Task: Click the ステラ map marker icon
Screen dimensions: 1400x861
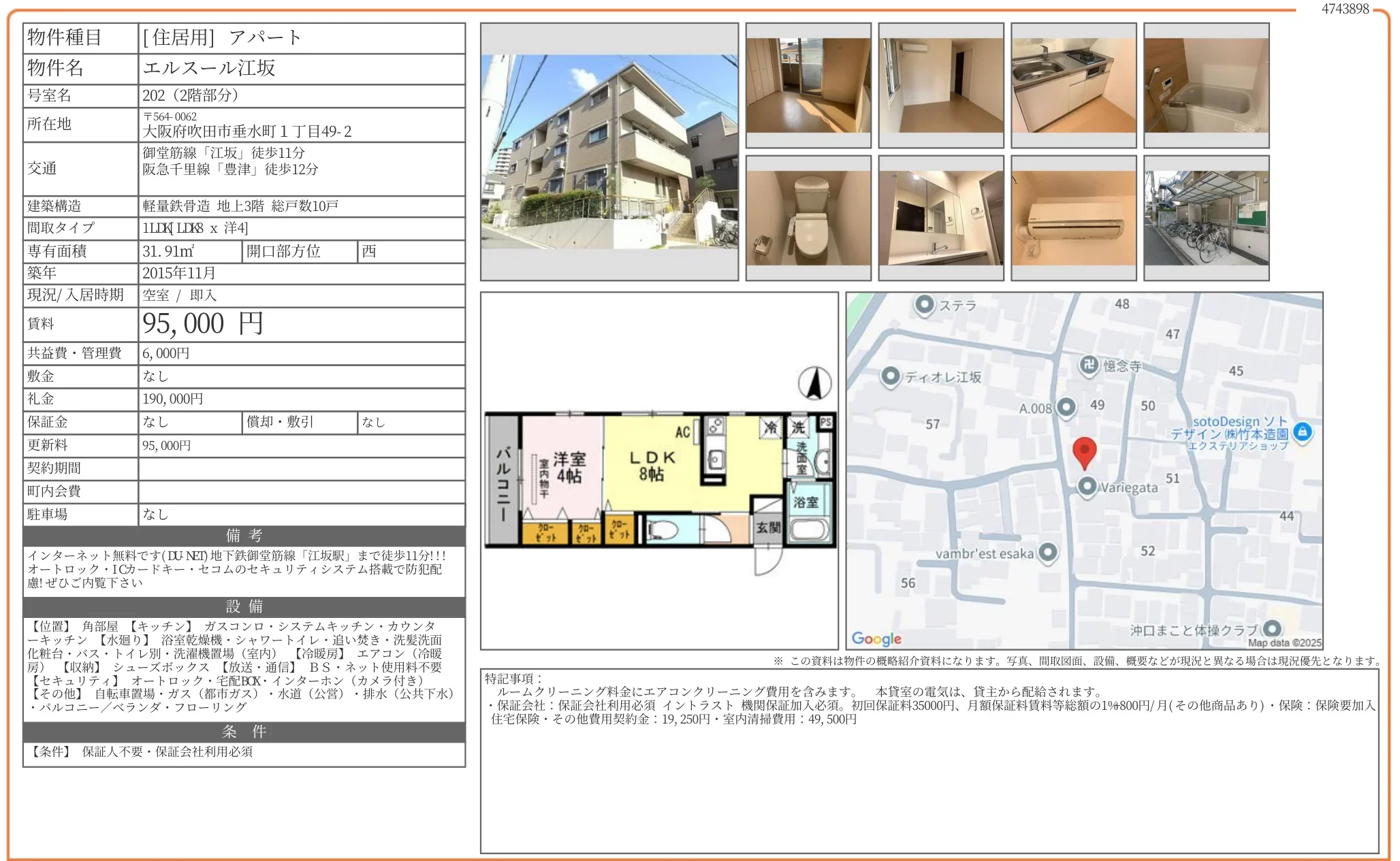Action: pyautogui.click(x=924, y=304)
